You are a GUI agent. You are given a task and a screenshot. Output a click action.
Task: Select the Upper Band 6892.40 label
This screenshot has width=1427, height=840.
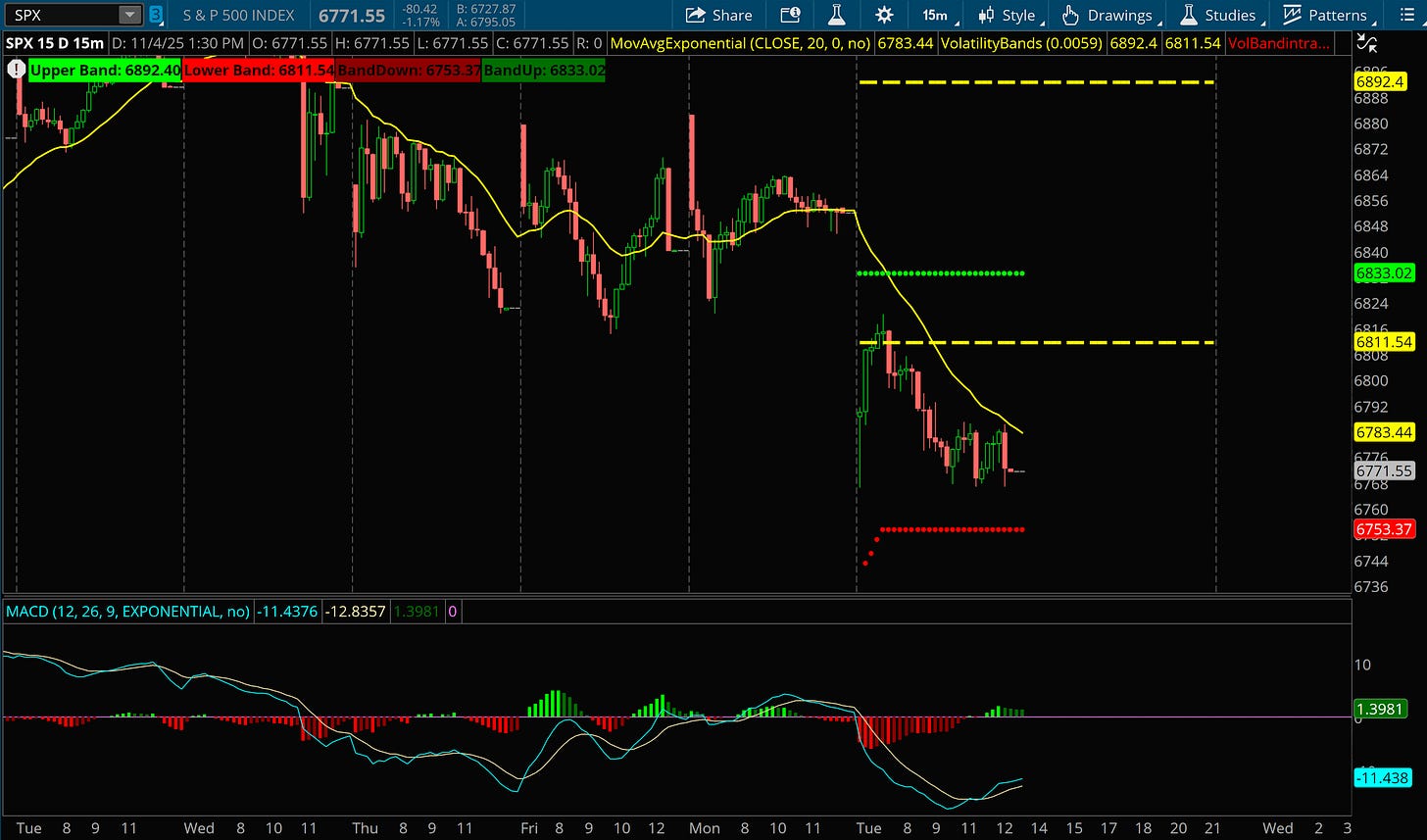104,71
